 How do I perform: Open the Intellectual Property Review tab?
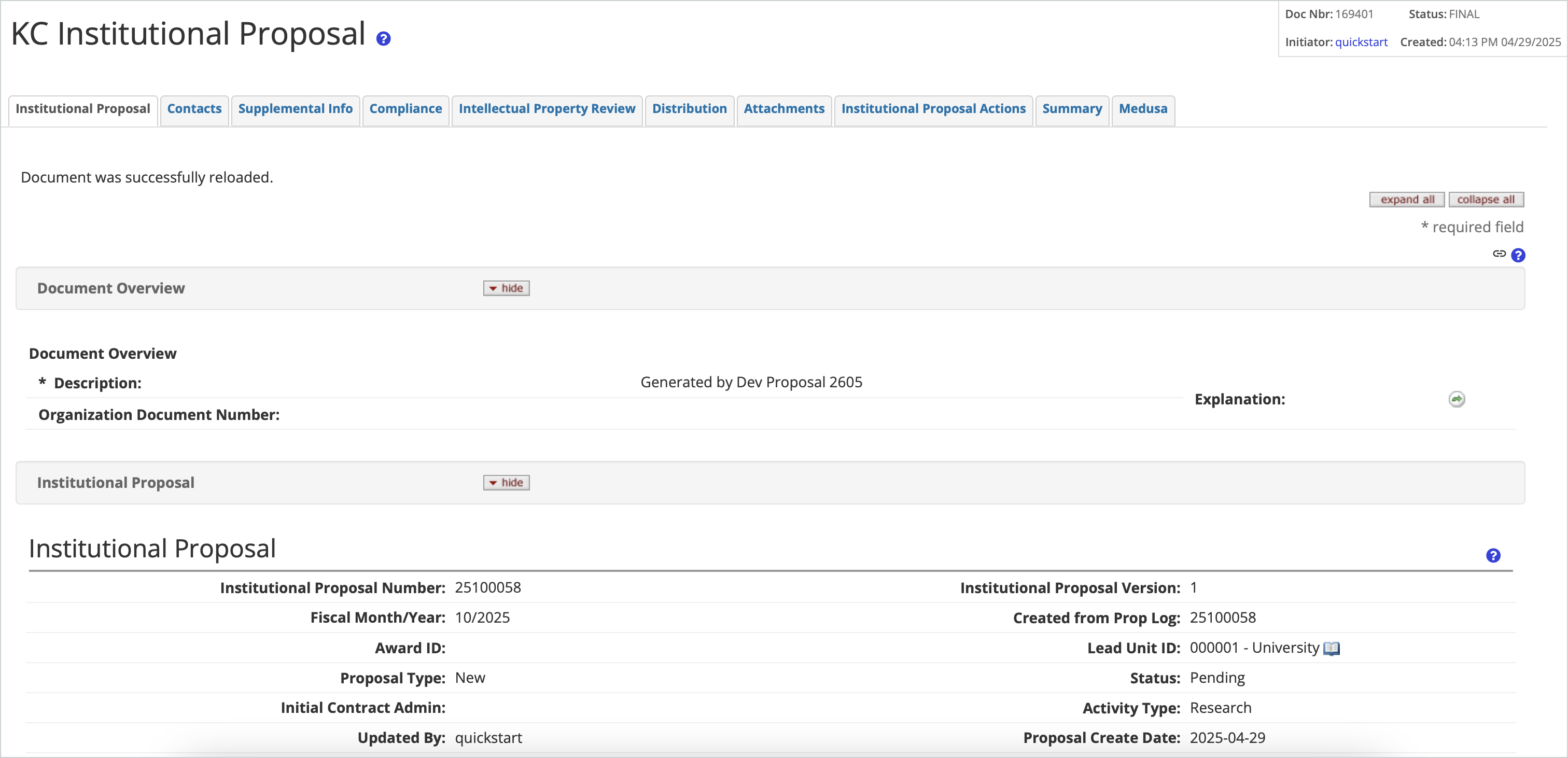tap(547, 109)
